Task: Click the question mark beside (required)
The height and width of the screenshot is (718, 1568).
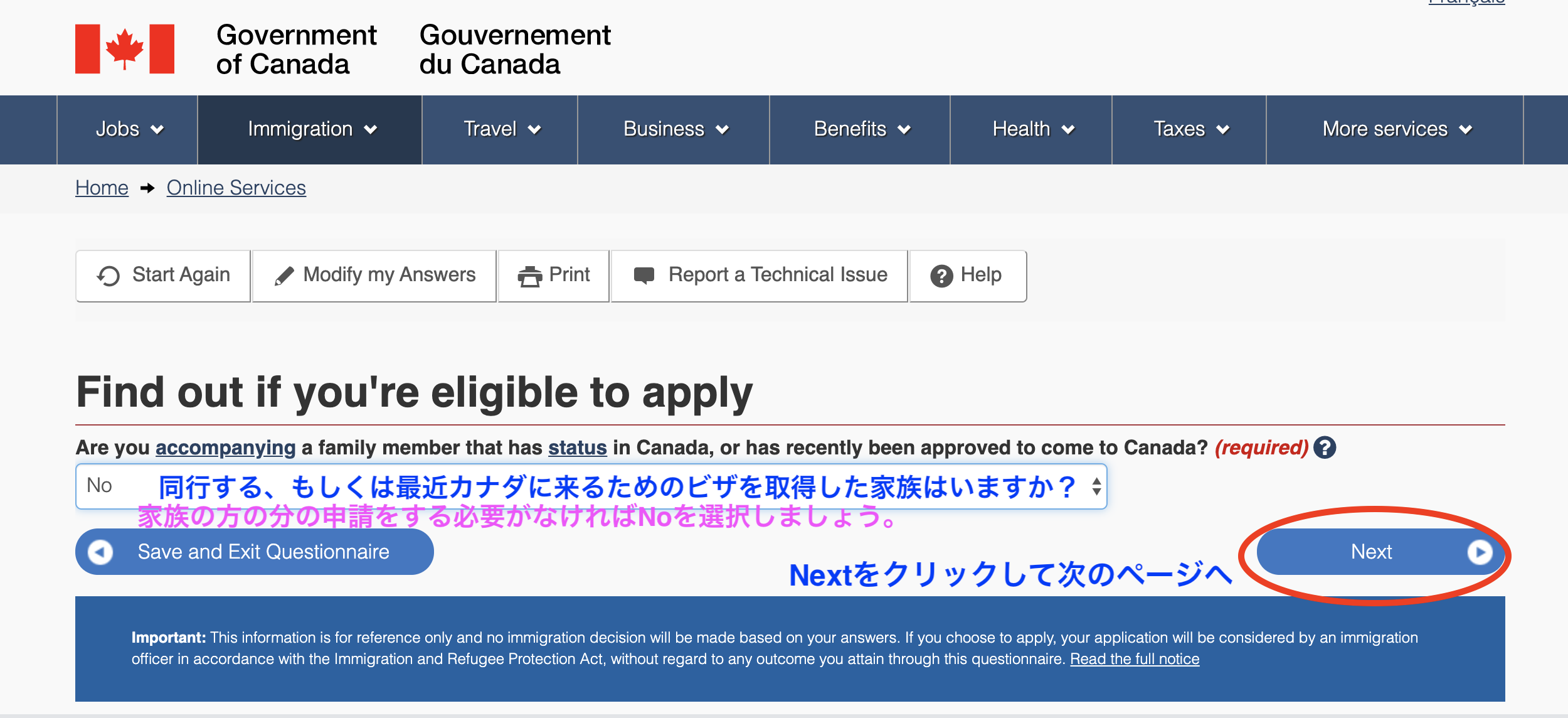Action: click(1325, 447)
